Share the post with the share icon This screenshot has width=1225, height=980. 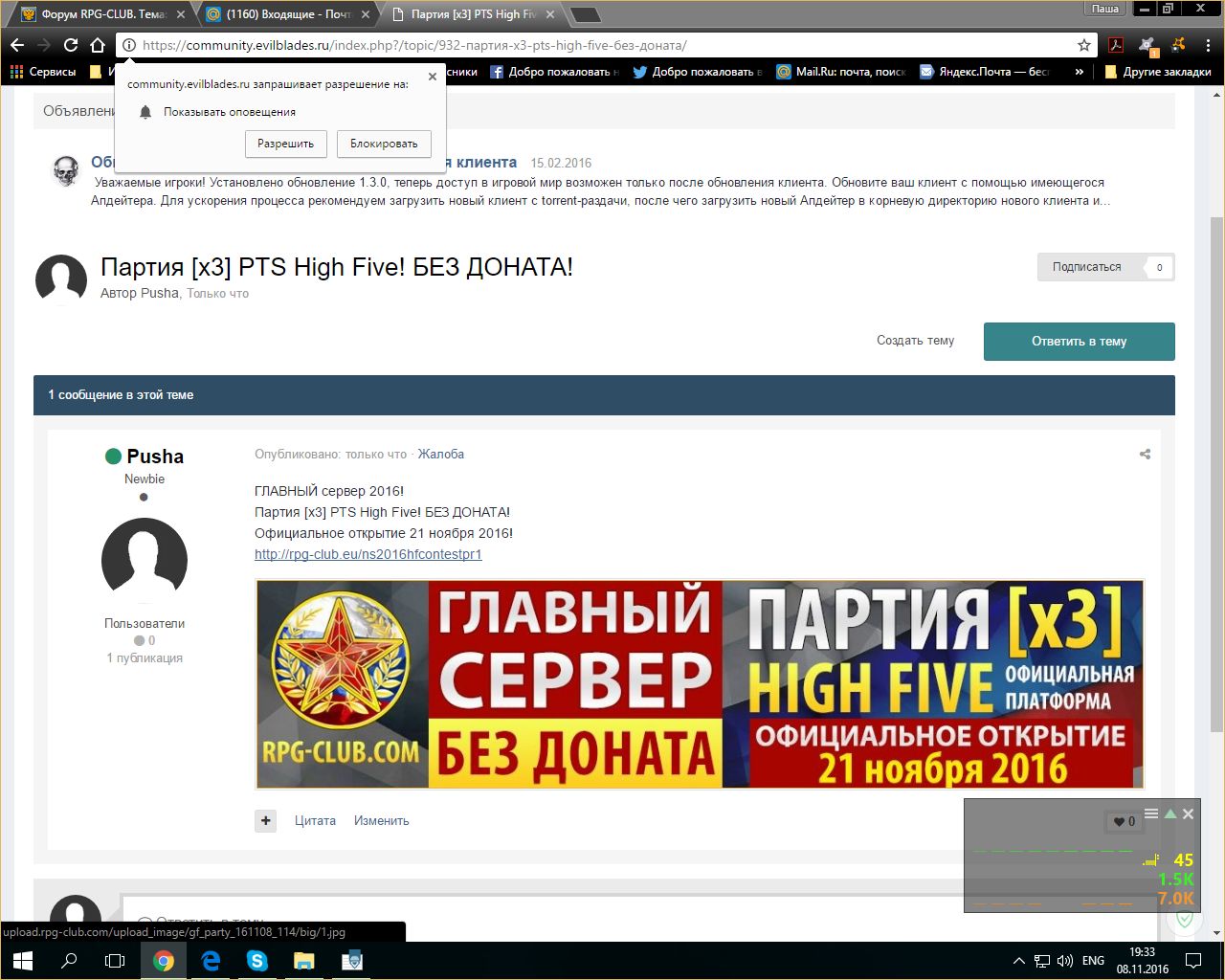tap(1145, 455)
